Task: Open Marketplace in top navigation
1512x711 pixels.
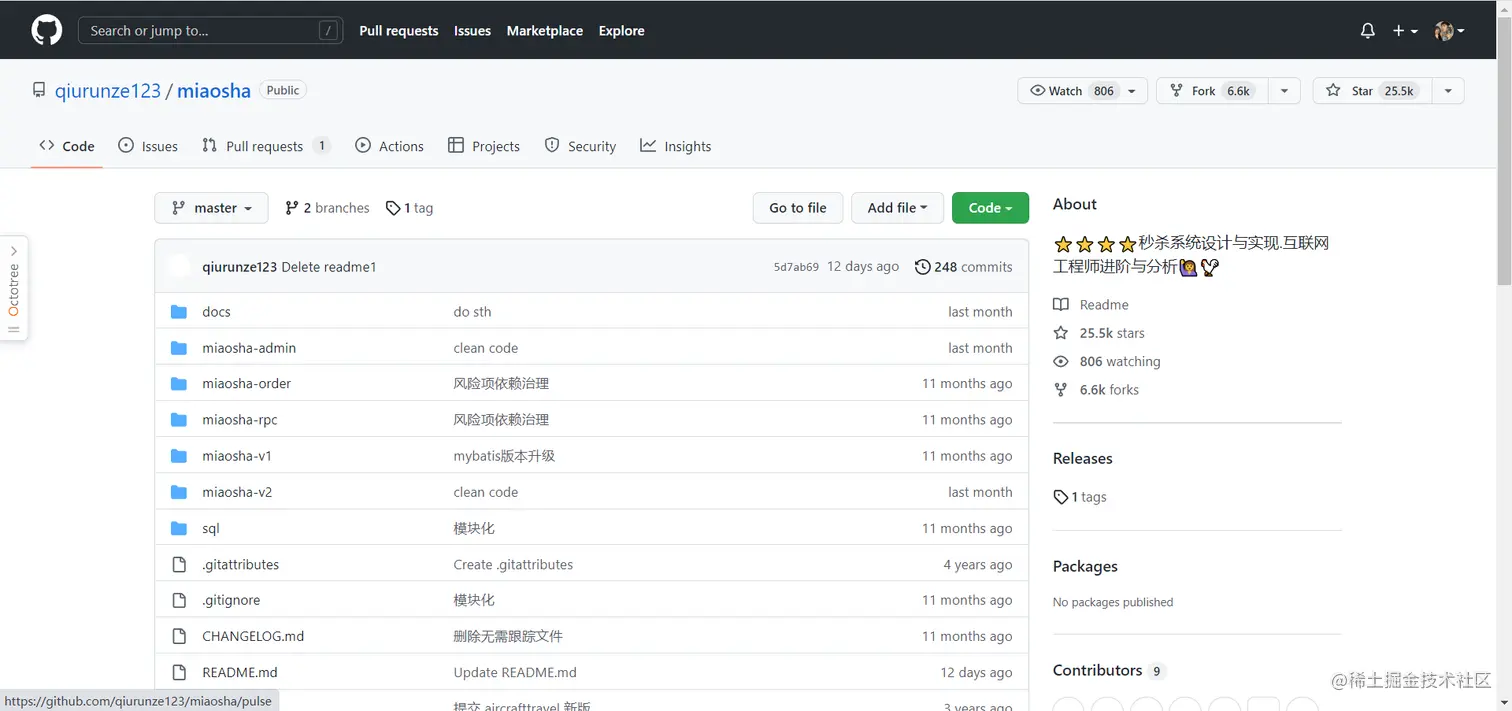Action: click(x=545, y=31)
